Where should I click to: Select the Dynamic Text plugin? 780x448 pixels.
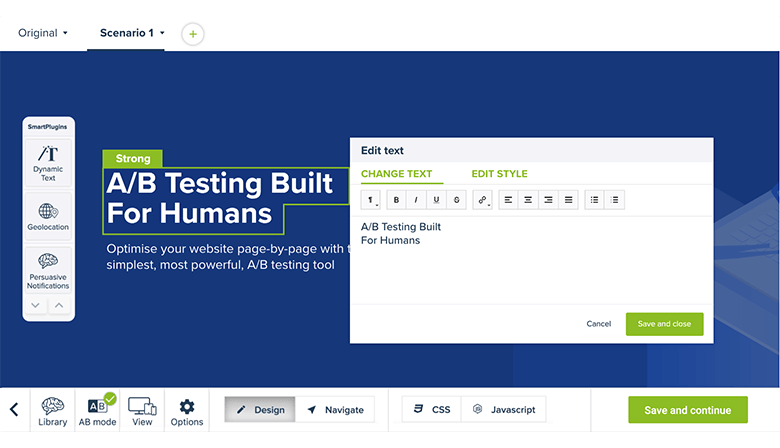(48, 163)
